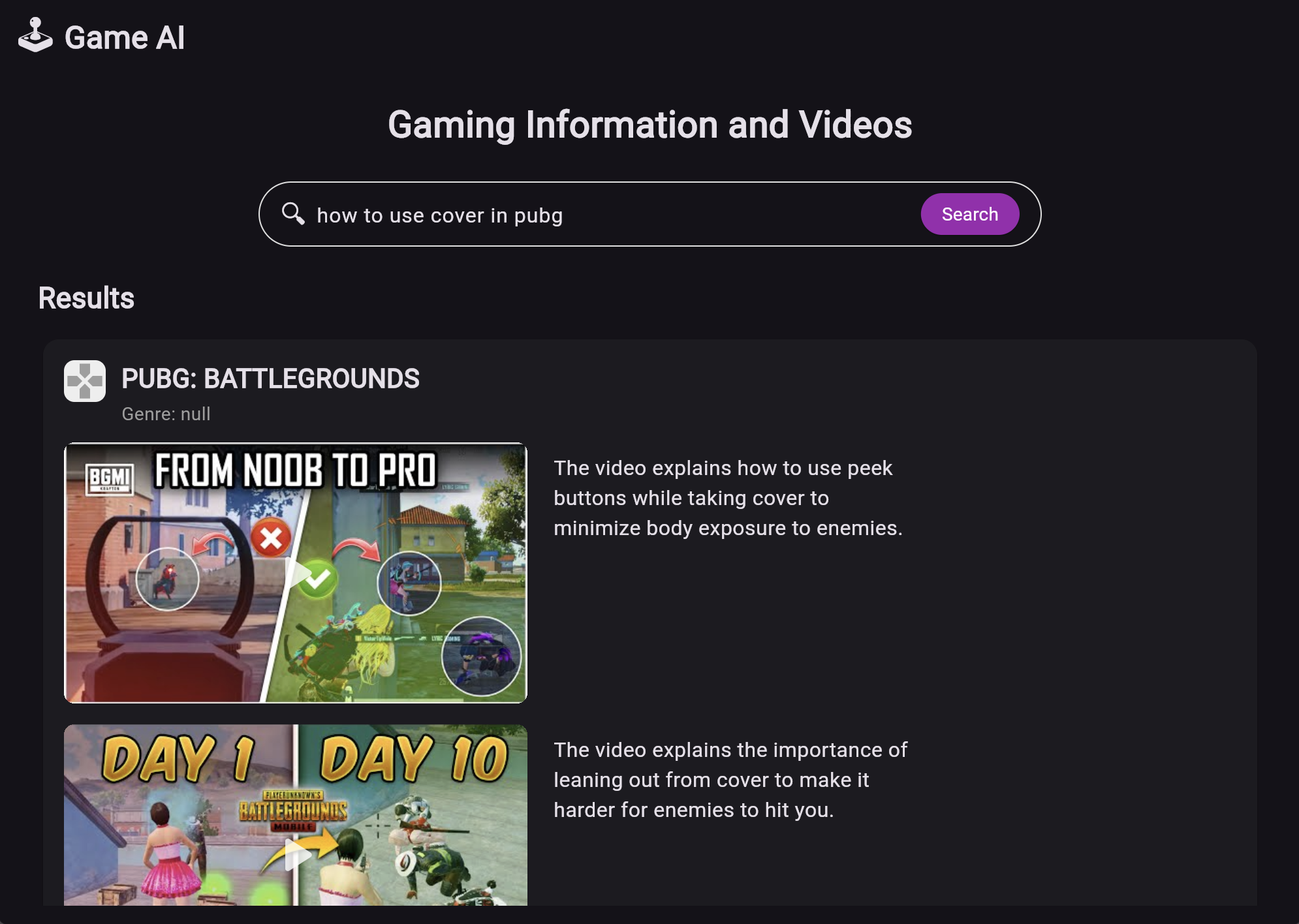
Task: Click the red X mark in thumbnail
Action: point(271,538)
